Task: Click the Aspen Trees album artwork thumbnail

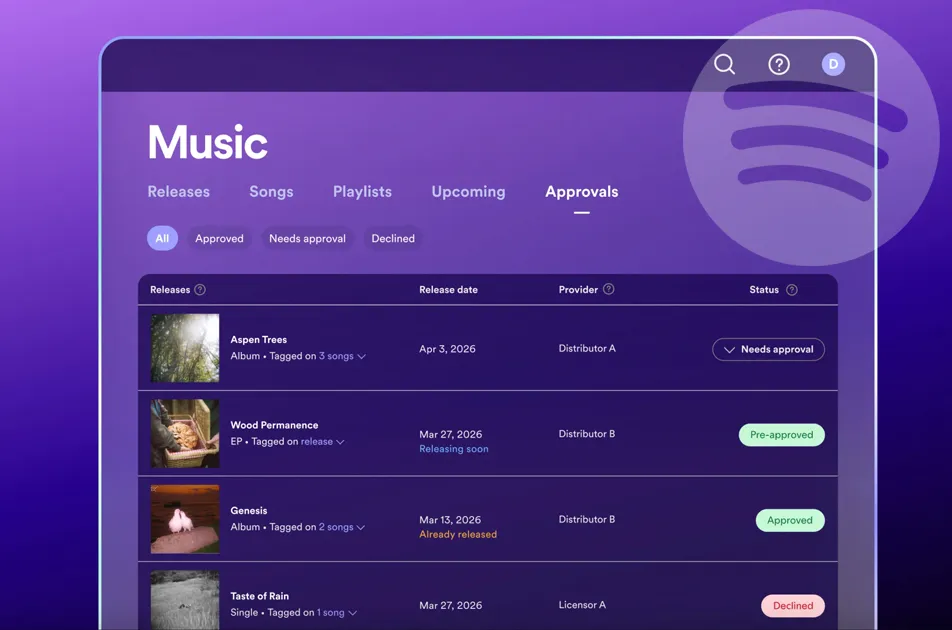Action: click(x=185, y=349)
